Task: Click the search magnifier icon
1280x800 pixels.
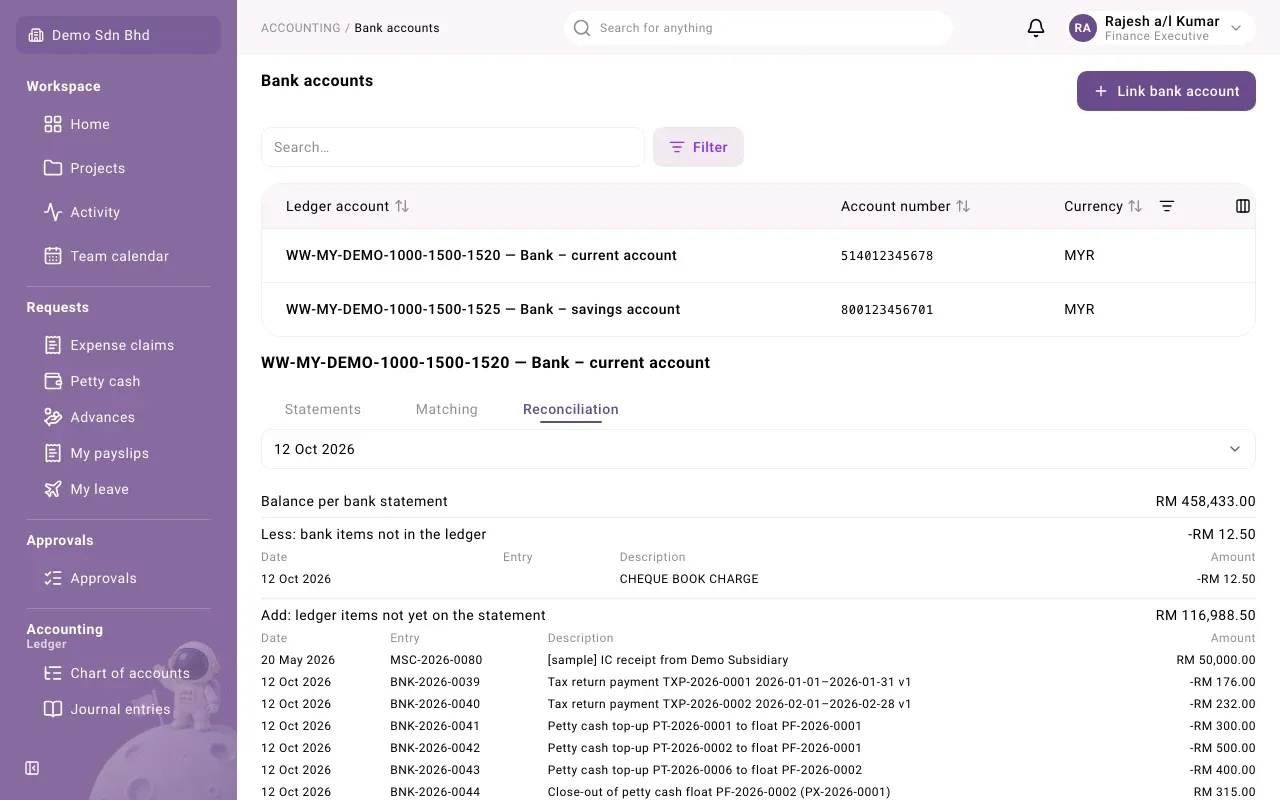Action: 581,28
